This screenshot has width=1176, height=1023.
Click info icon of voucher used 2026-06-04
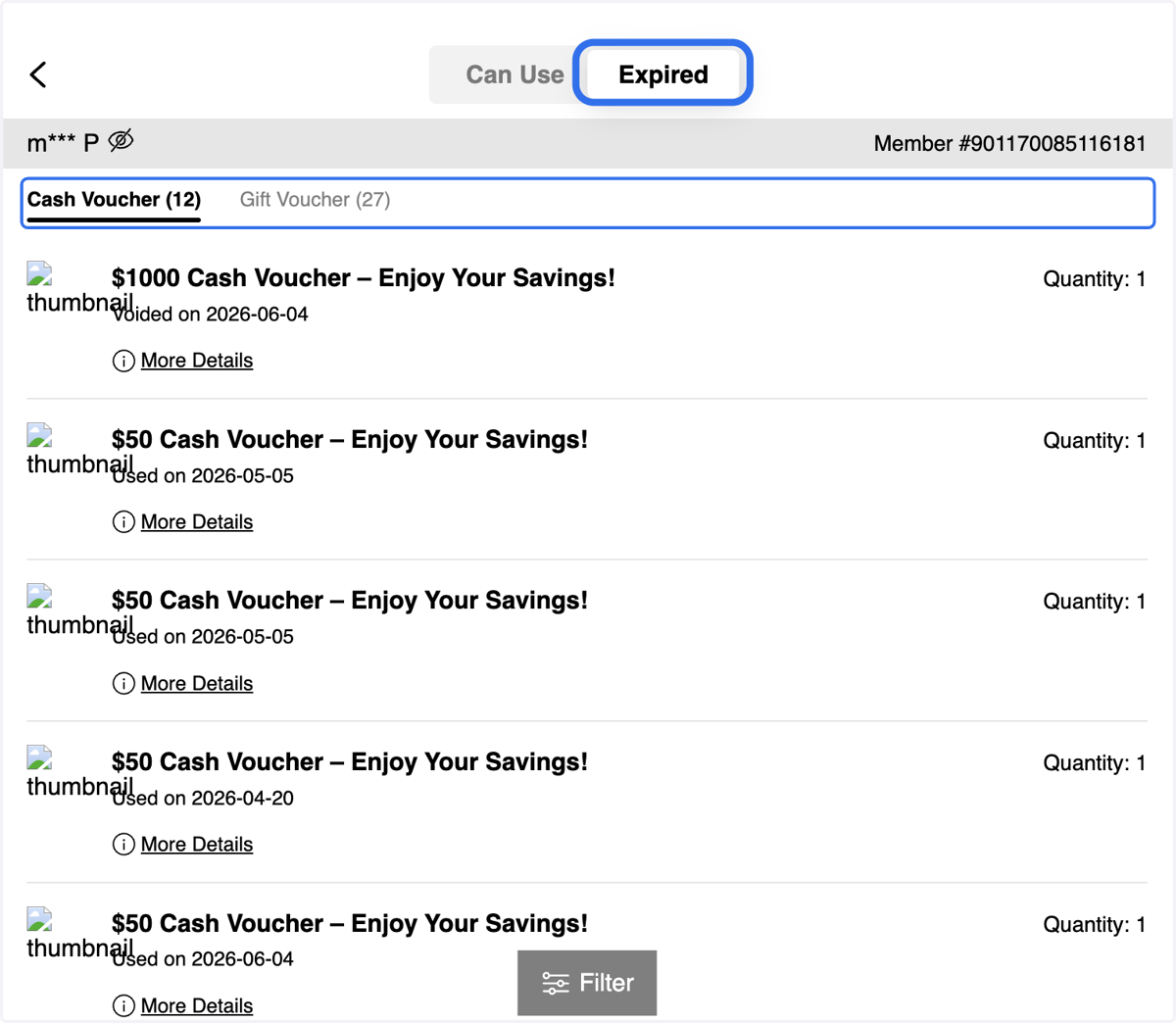pyautogui.click(x=123, y=1006)
